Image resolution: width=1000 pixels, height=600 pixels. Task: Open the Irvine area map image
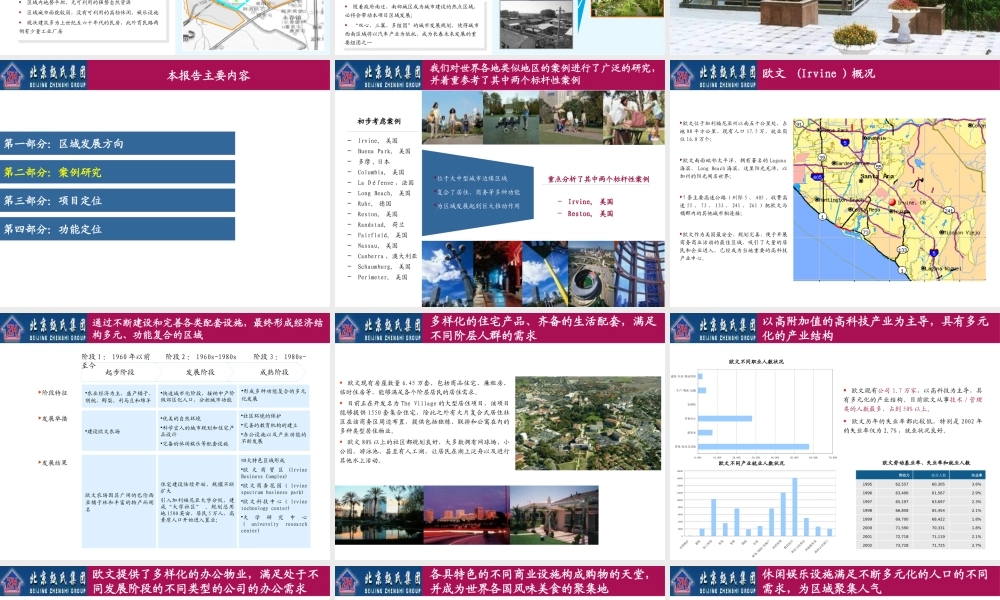pyautogui.click(x=889, y=199)
